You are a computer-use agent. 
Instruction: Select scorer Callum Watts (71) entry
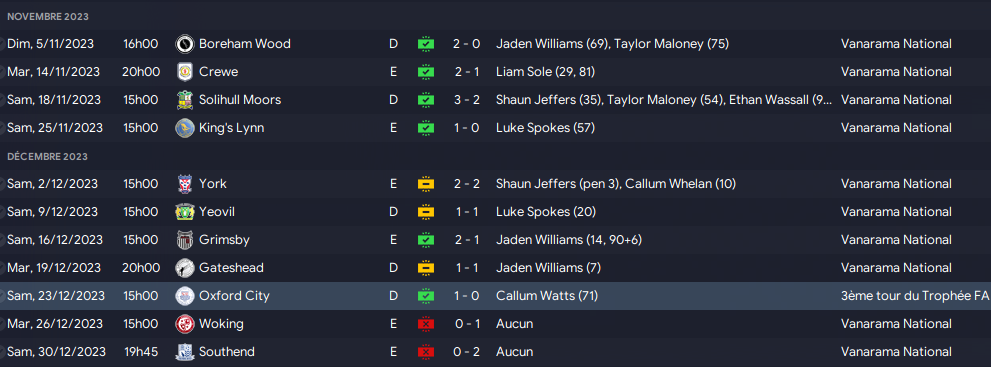click(547, 296)
